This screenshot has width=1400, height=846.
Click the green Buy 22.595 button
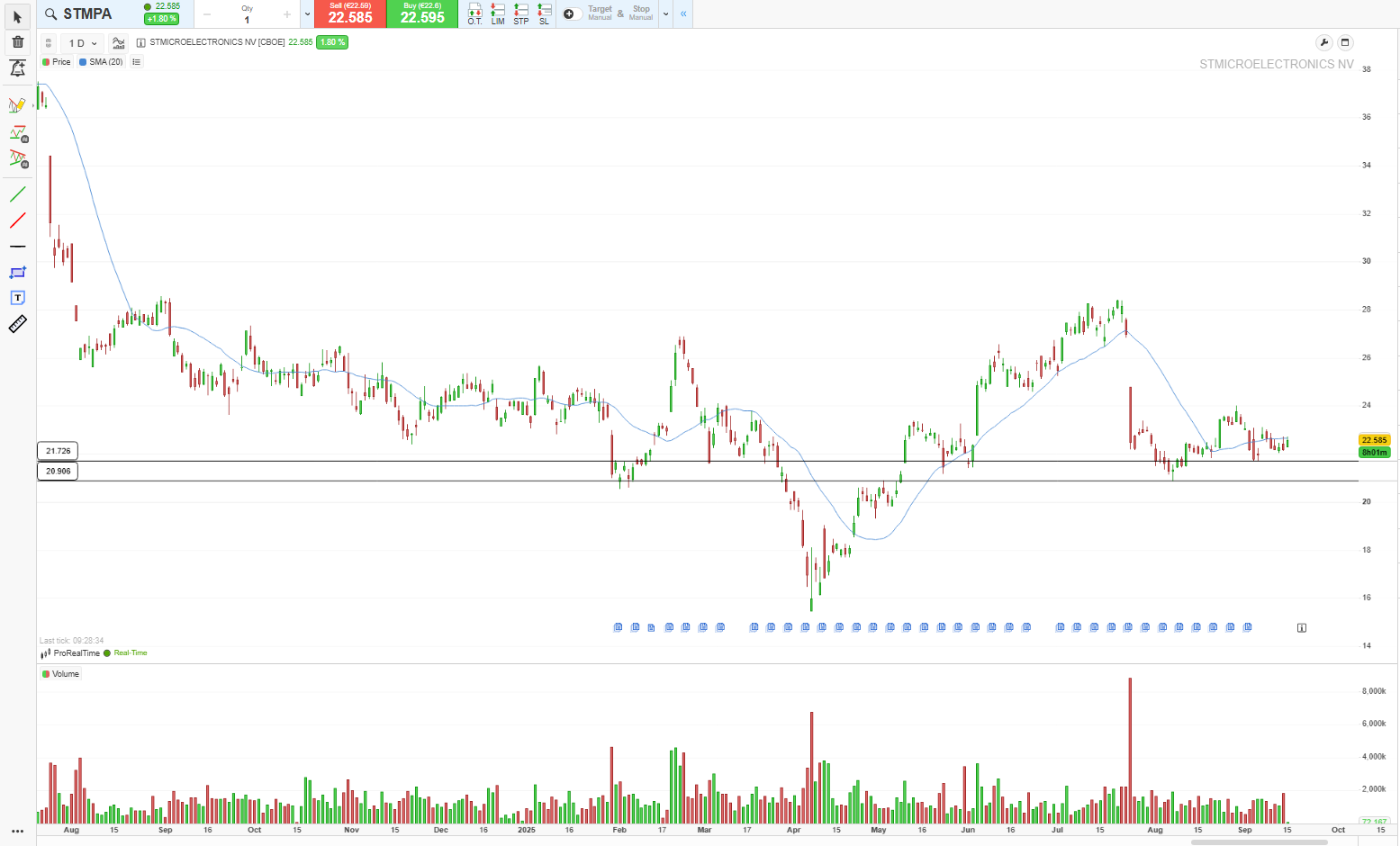click(422, 13)
